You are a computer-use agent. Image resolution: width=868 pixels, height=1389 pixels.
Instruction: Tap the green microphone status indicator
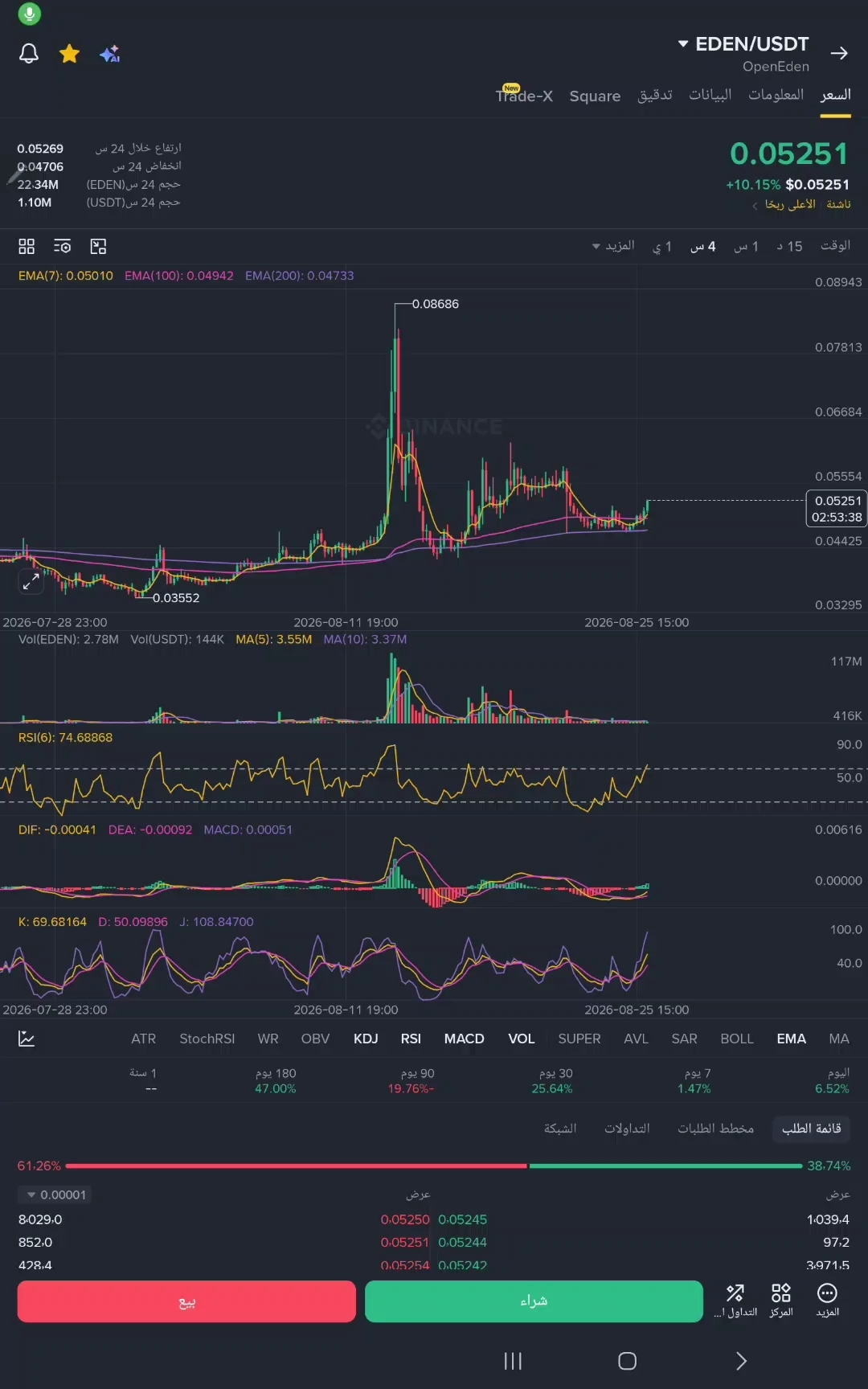click(x=29, y=14)
